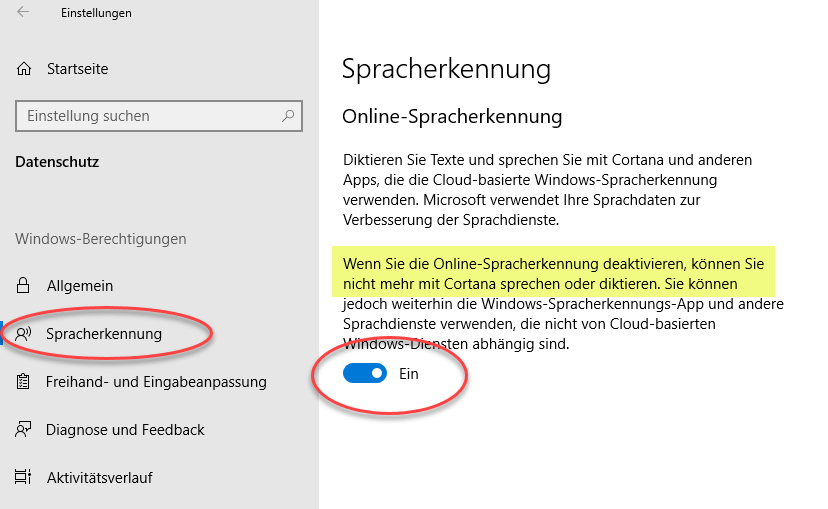Click the Diagnose und Feedback person icon
828x509 pixels.
pyautogui.click(x=23, y=430)
